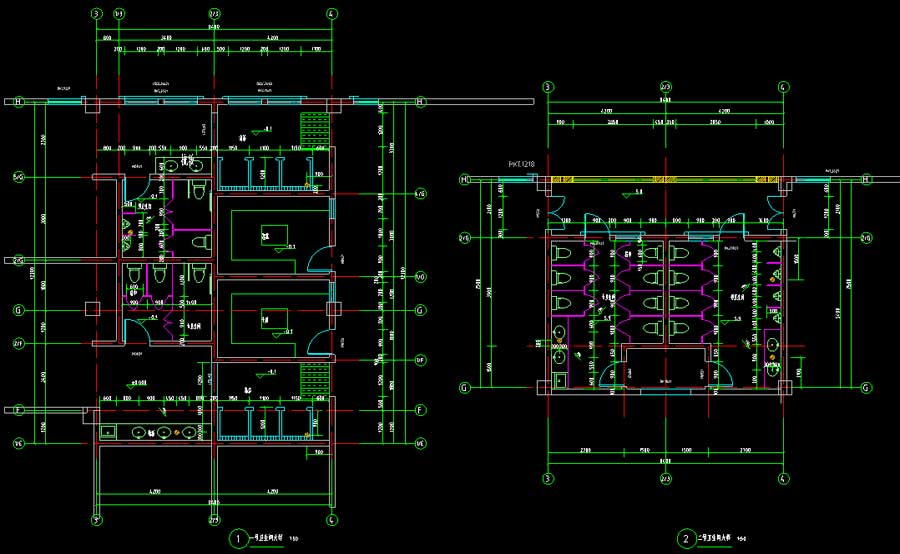Select grid bubble 4 below the left plan
Image resolution: width=900 pixels, height=554 pixels.
click(332, 520)
